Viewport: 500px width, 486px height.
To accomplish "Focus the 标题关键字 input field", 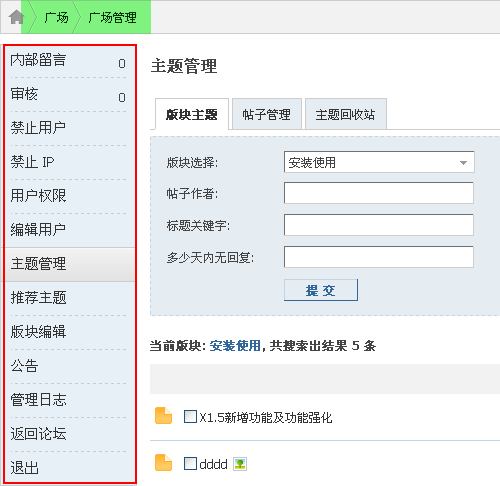I will pyautogui.click(x=379, y=225).
